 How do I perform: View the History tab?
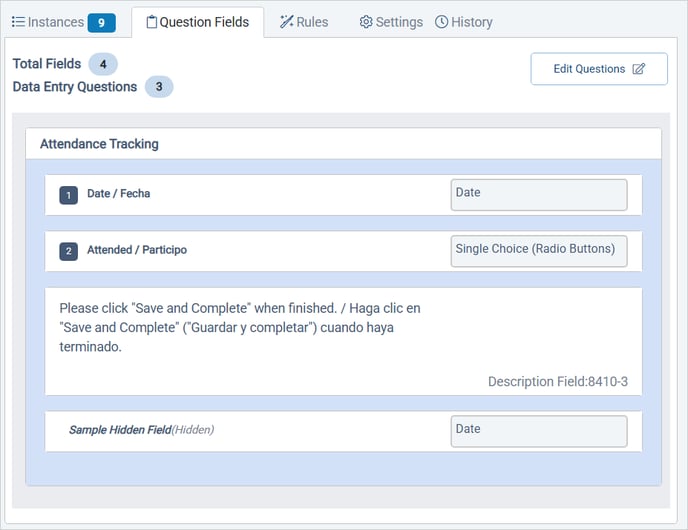tap(471, 22)
